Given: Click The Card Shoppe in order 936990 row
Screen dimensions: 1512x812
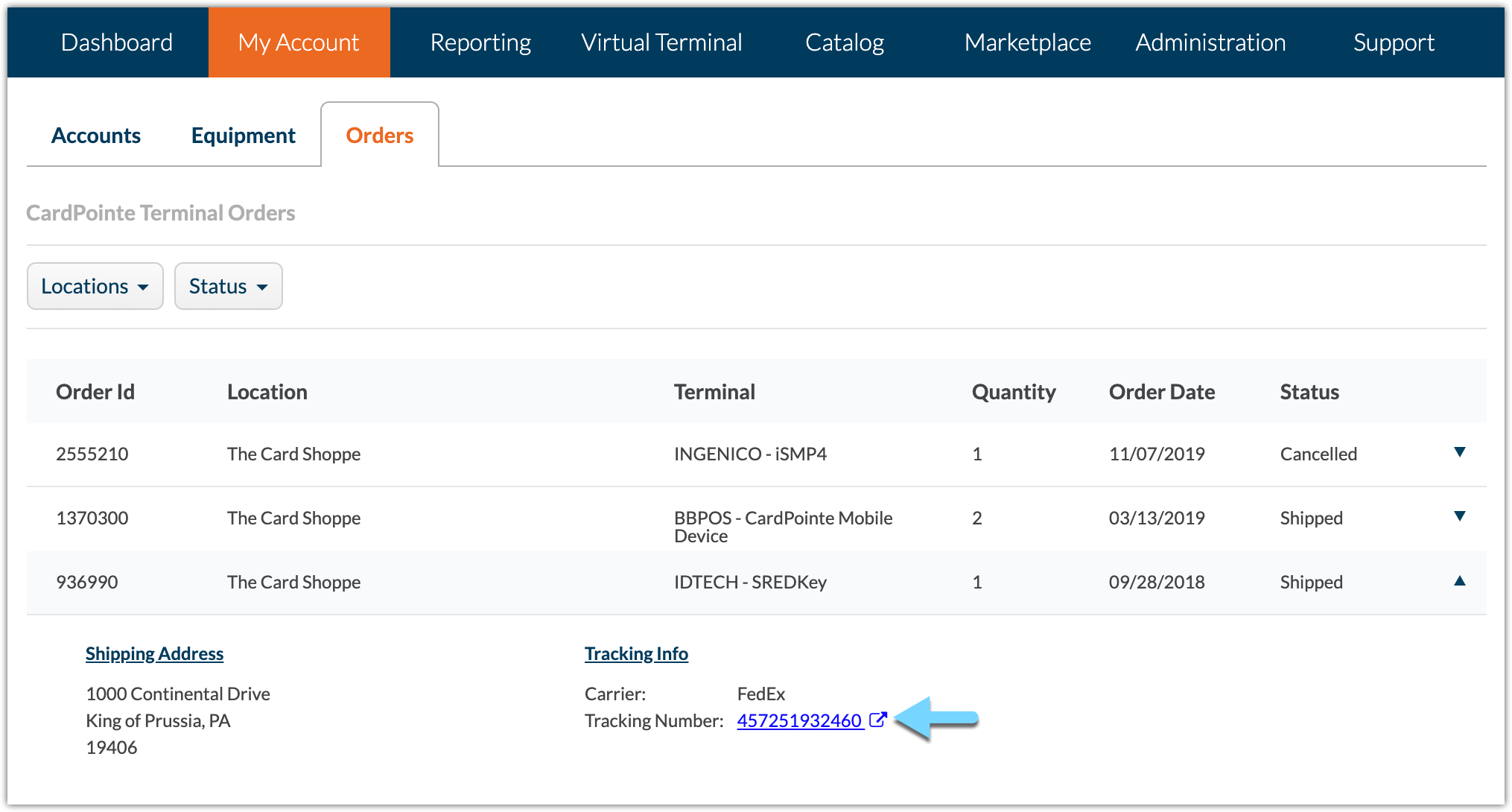Looking at the screenshot, I should (x=293, y=582).
